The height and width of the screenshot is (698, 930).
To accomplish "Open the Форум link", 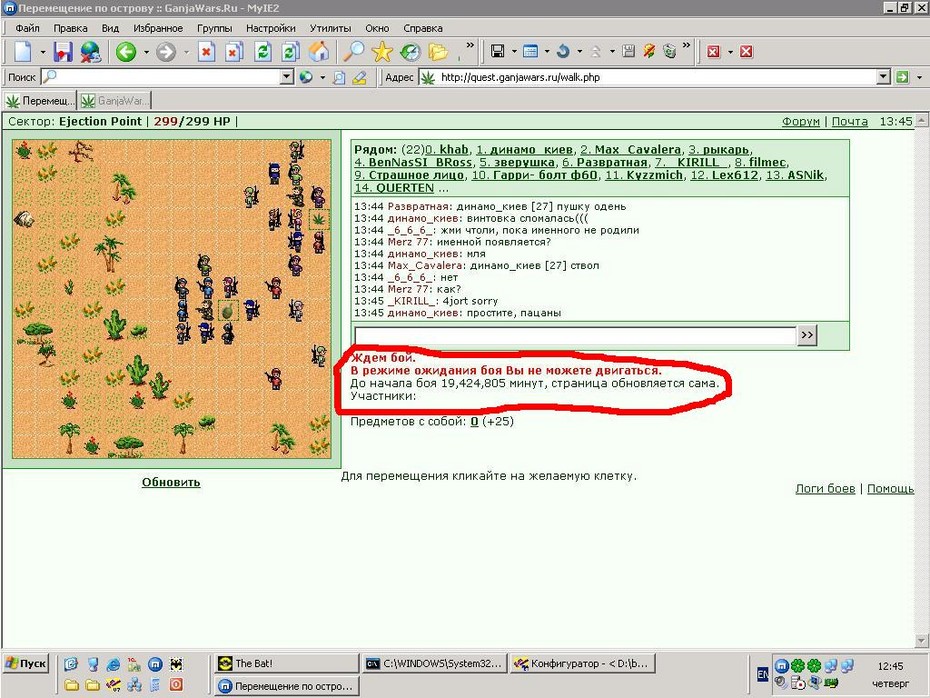I will pyautogui.click(x=801, y=122).
